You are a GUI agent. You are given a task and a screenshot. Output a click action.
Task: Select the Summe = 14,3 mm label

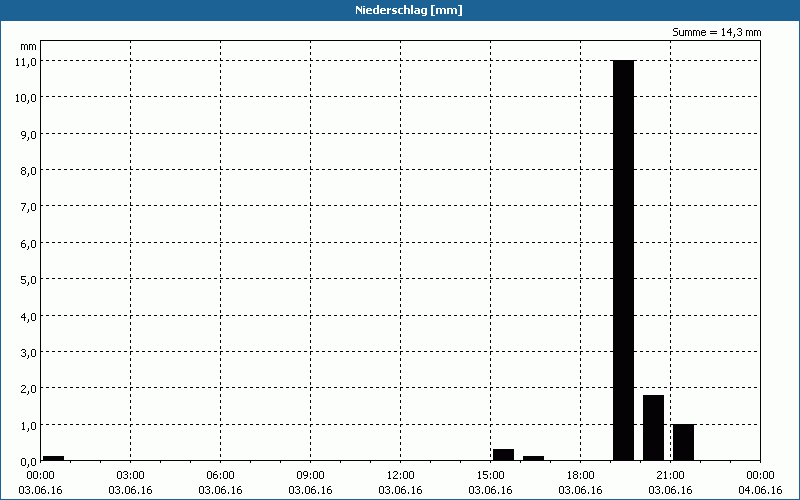tap(716, 32)
